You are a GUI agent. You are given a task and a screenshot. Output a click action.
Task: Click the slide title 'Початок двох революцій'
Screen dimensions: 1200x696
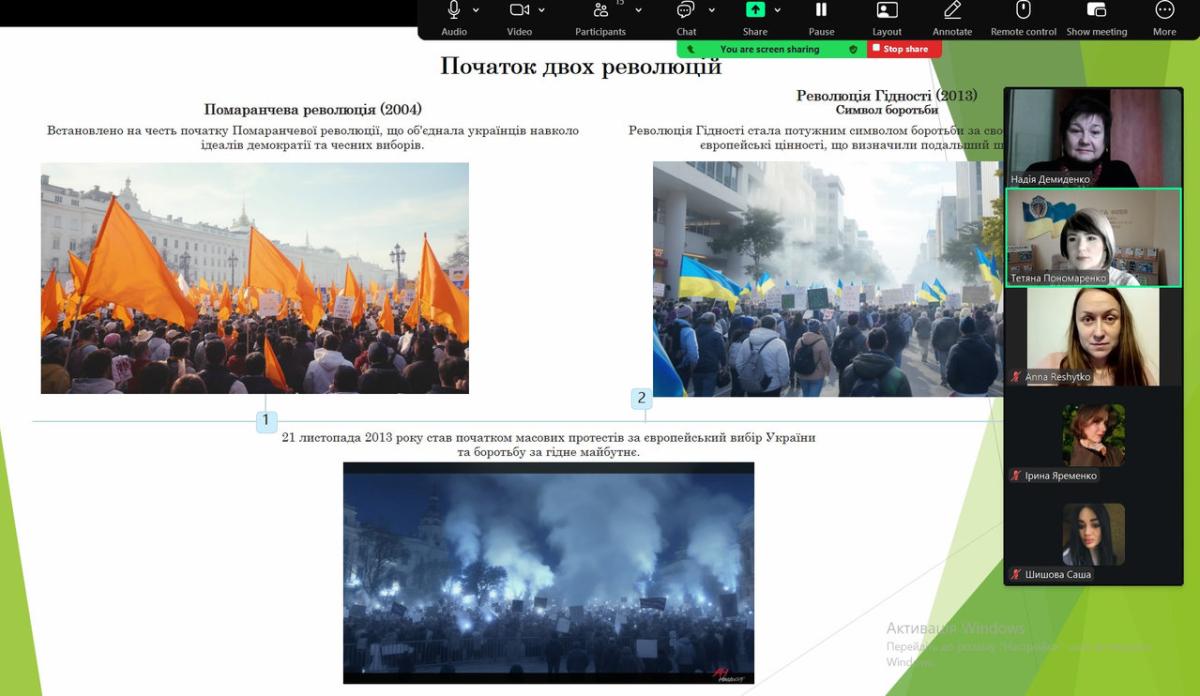[581, 67]
